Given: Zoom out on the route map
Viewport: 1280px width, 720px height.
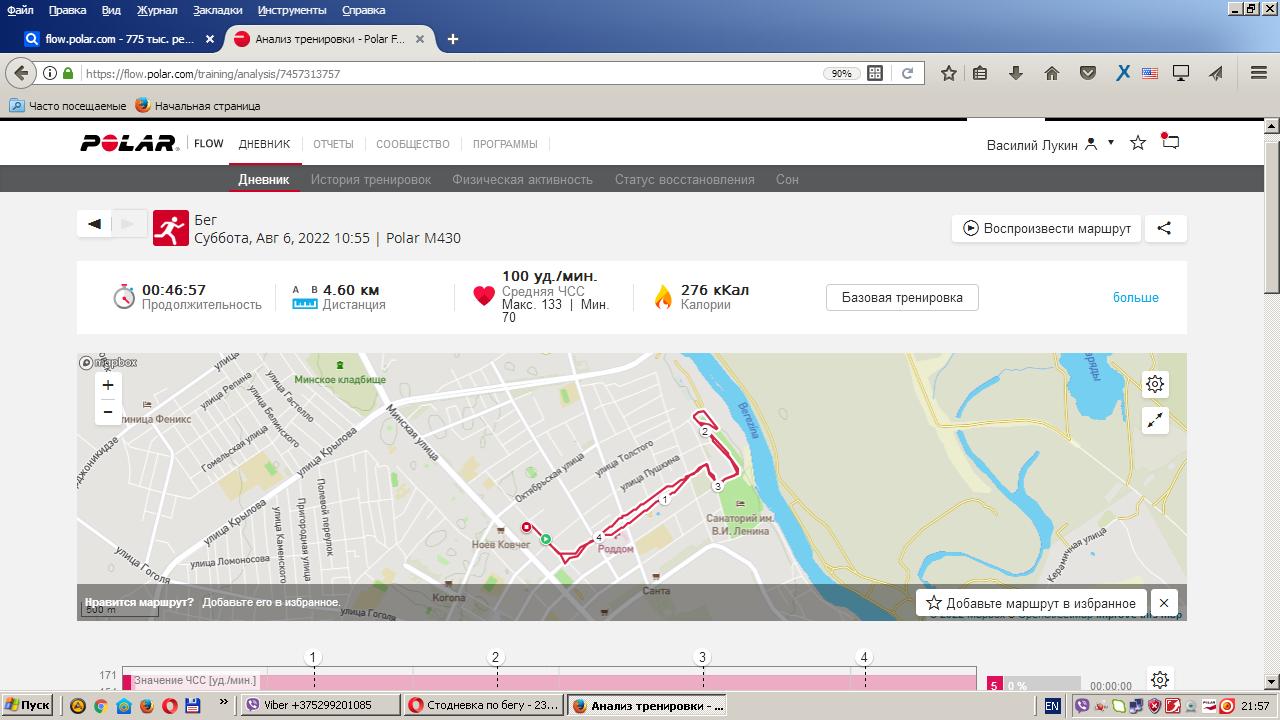Looking at the screenshot, I should click(108, 412).
